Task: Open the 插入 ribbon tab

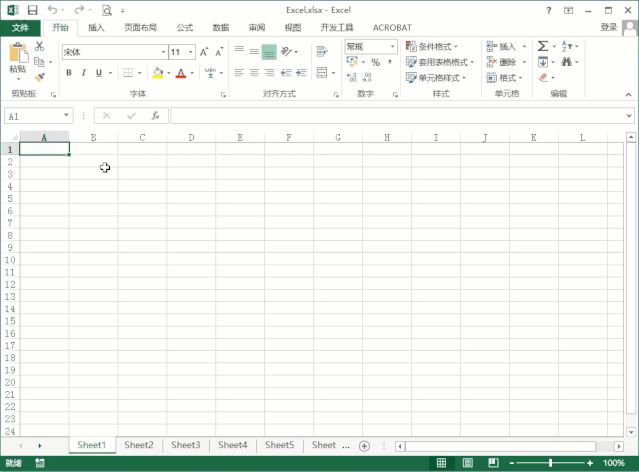Action: (96, 28)
